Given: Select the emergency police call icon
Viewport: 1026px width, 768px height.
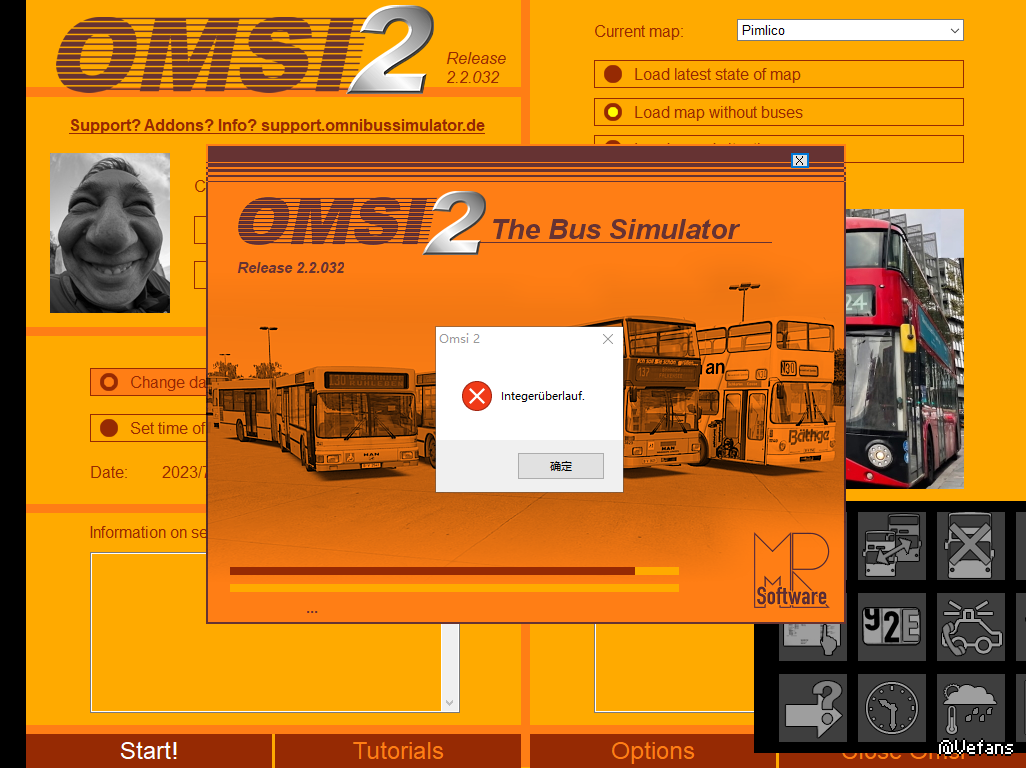Looking at the screenshot, I should coord(970,627).
